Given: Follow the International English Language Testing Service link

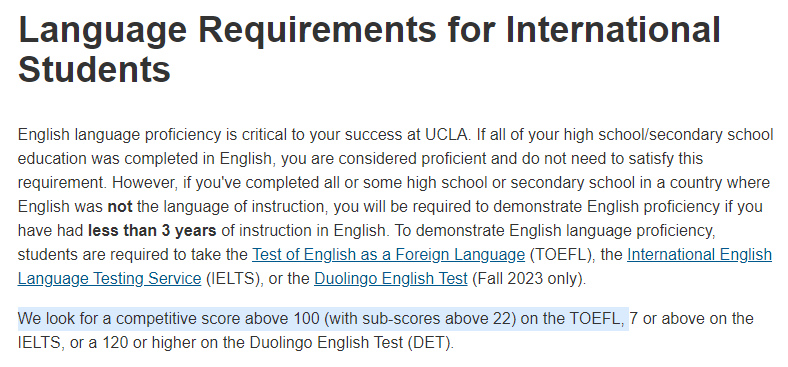Looking at the screenshot, I should (699, 255).
